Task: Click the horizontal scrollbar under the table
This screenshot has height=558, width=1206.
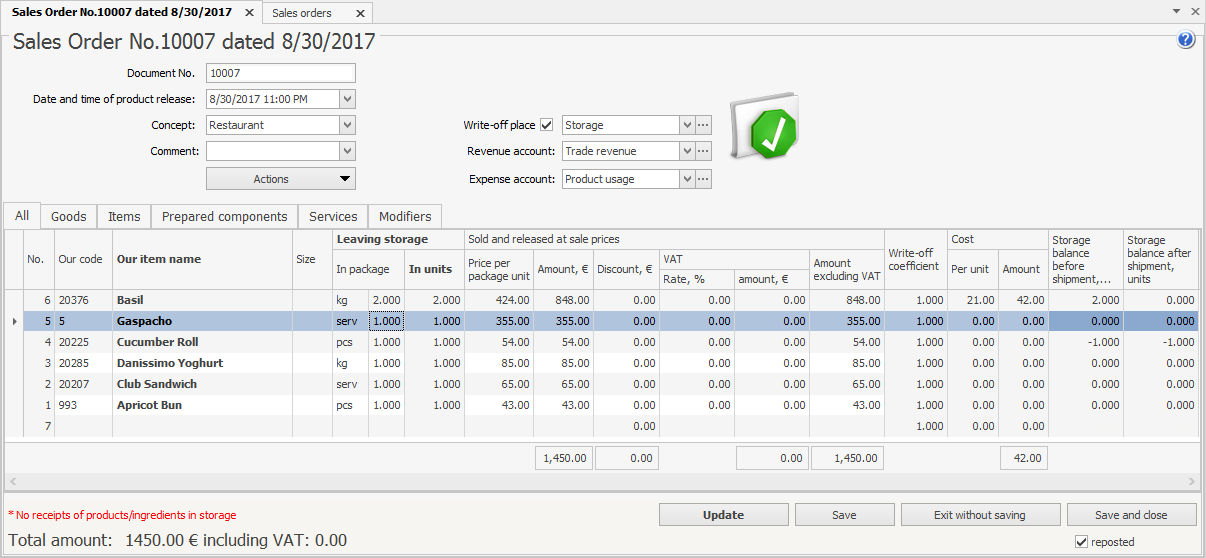Action: coord(600,481)
